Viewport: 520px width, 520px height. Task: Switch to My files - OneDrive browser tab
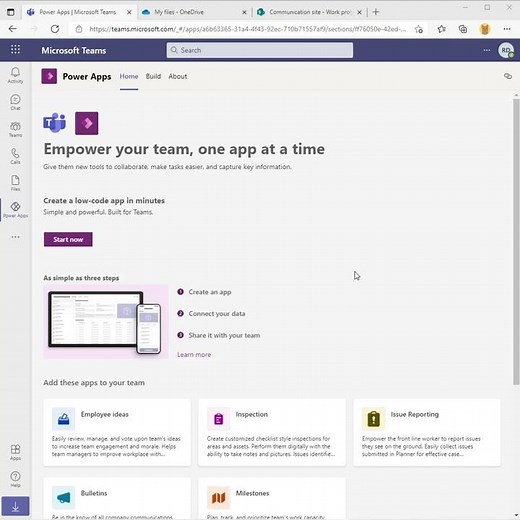click(x=194, y=12)
